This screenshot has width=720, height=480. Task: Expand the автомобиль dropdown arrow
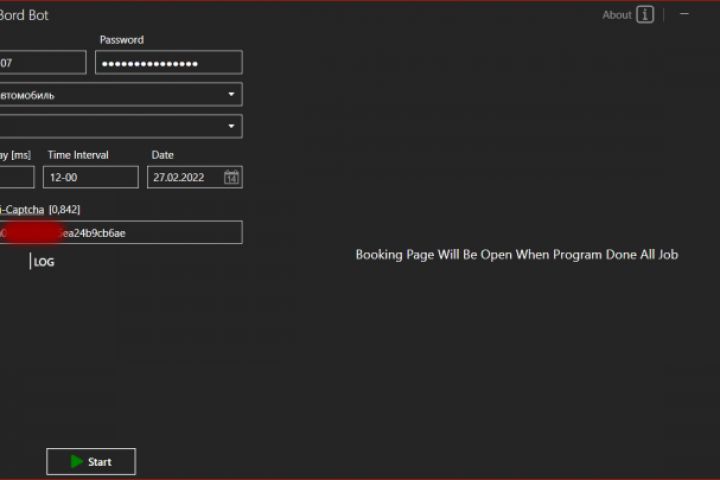point(231,94)
